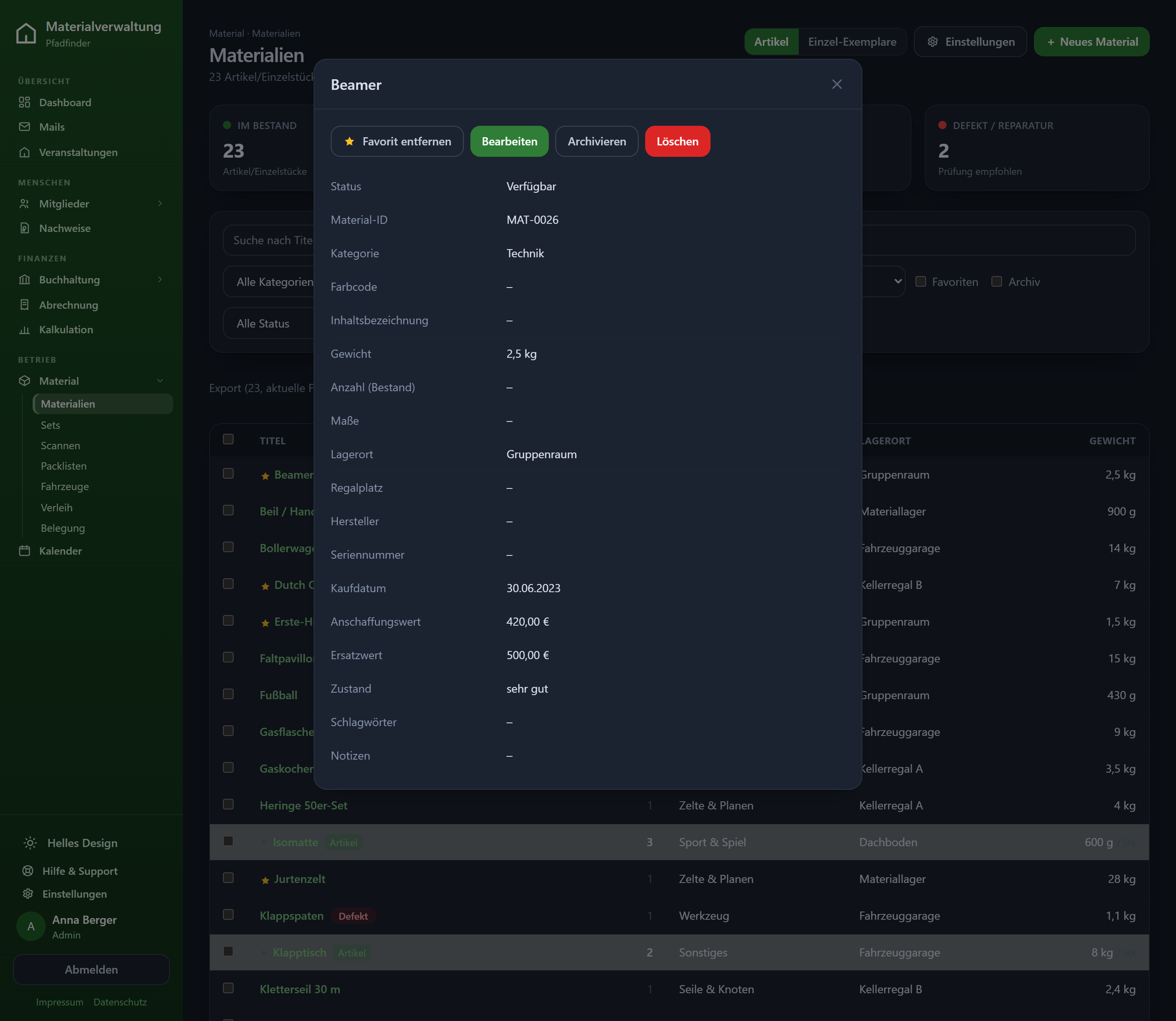The image size is (1176, 1021).
Task: Tick the checkbox for Kletterseil 30 m
Action: tap(229, 988)
